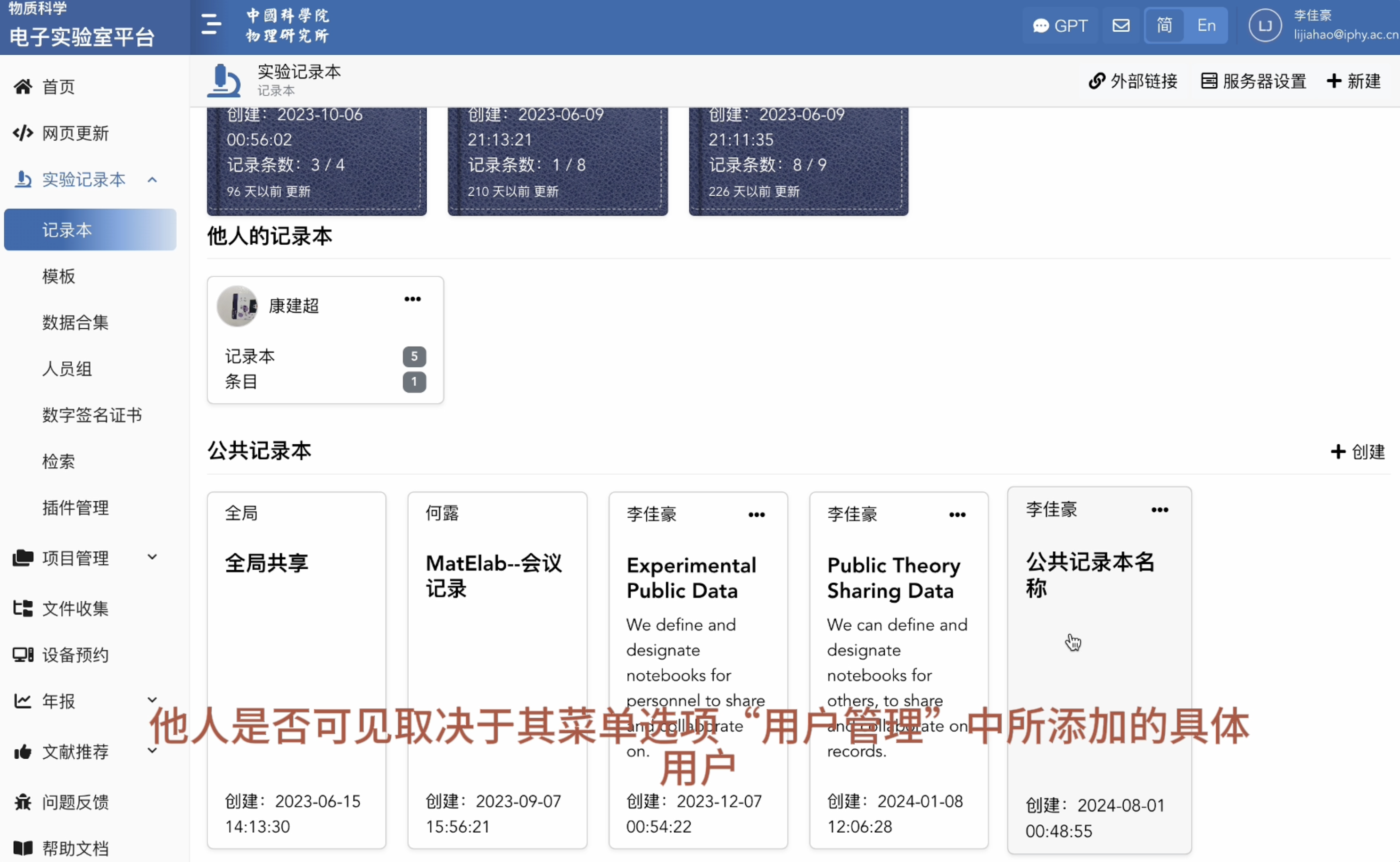Viewport: 1400px width, 862px height.
Task: Open the ellipsis menu on Public Theory Sharing Data card
Action: coord(957,515)
